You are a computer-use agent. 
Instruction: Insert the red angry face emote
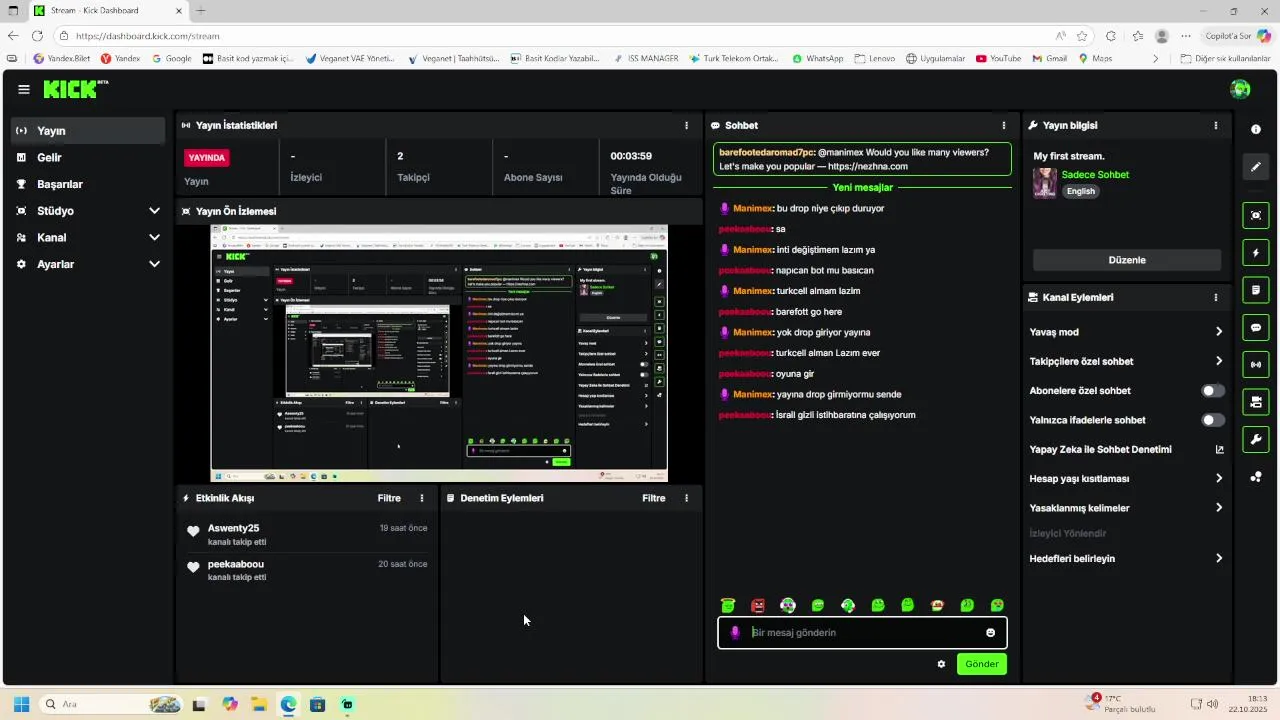(x=758, y=605)
